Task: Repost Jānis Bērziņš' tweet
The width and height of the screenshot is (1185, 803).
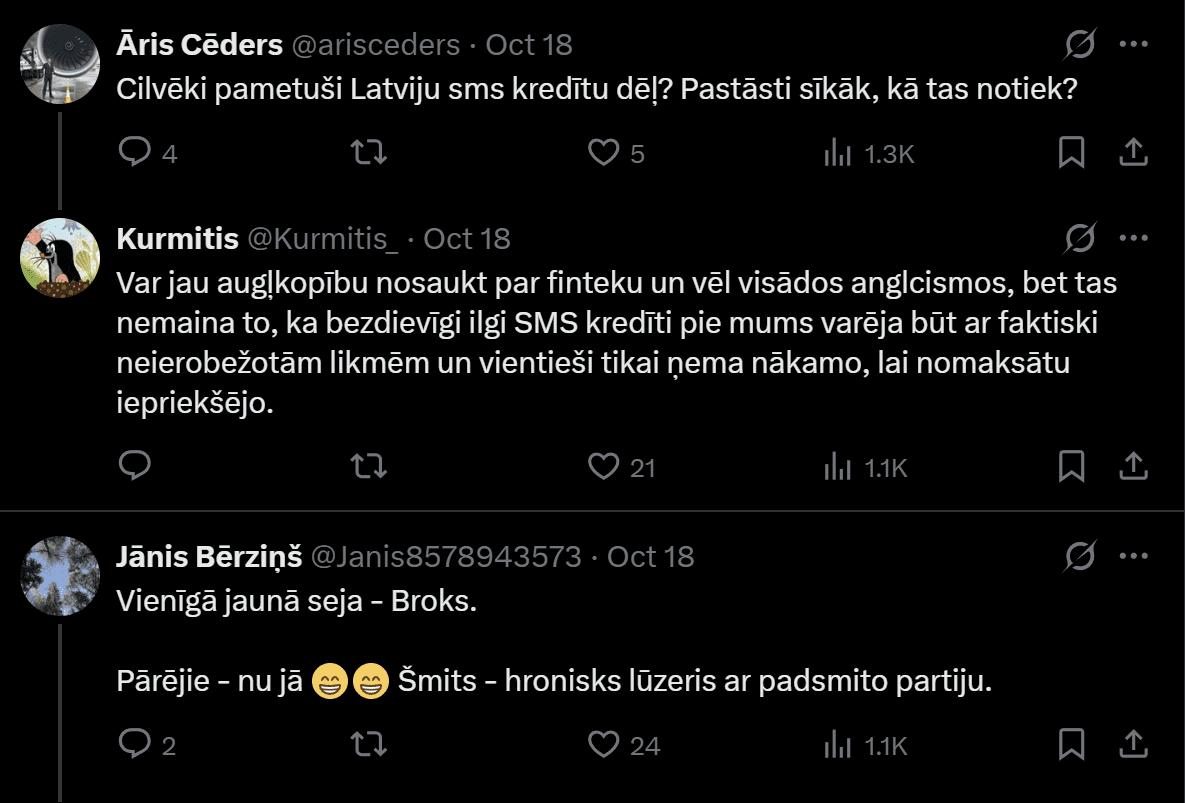Action: 370,744
